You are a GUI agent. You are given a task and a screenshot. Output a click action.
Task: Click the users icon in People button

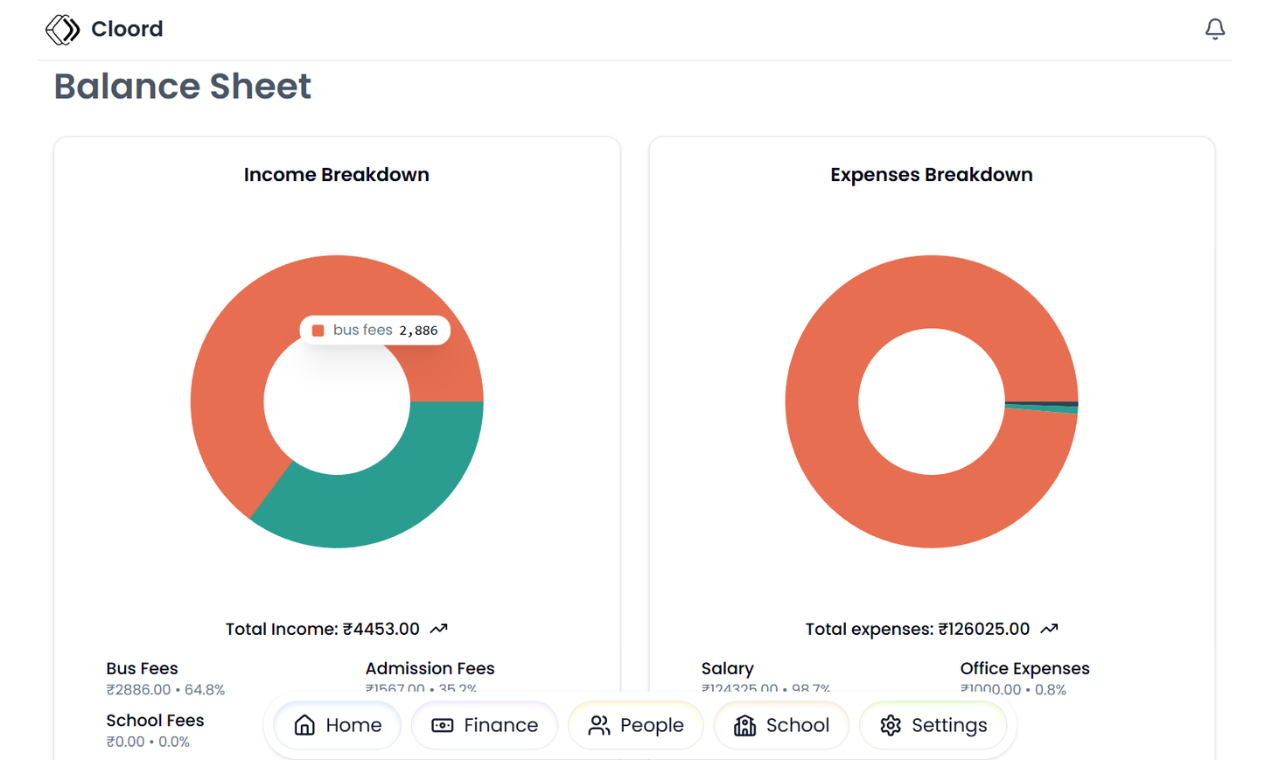(599, 725)
